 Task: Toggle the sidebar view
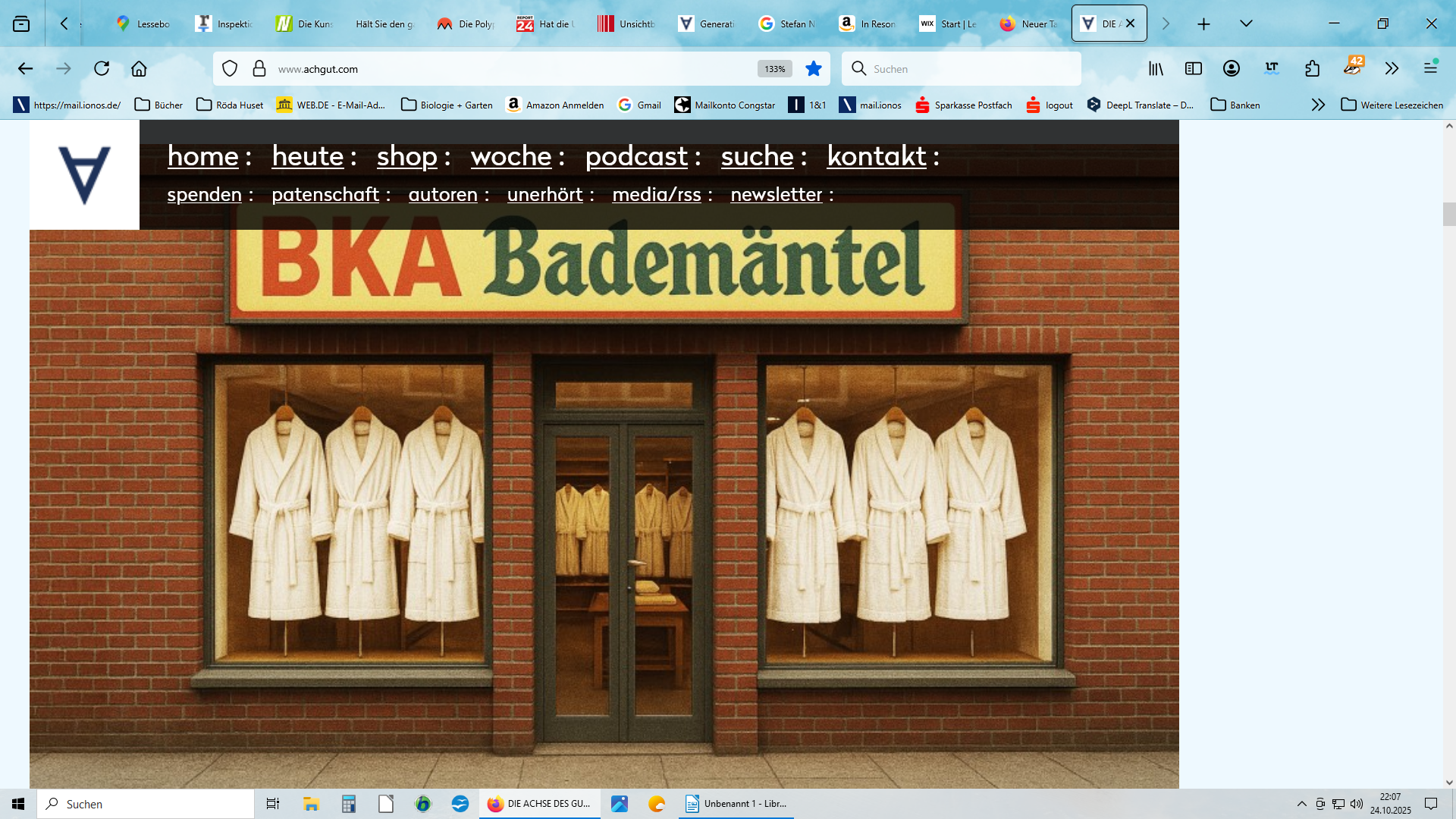(1194, 69)
